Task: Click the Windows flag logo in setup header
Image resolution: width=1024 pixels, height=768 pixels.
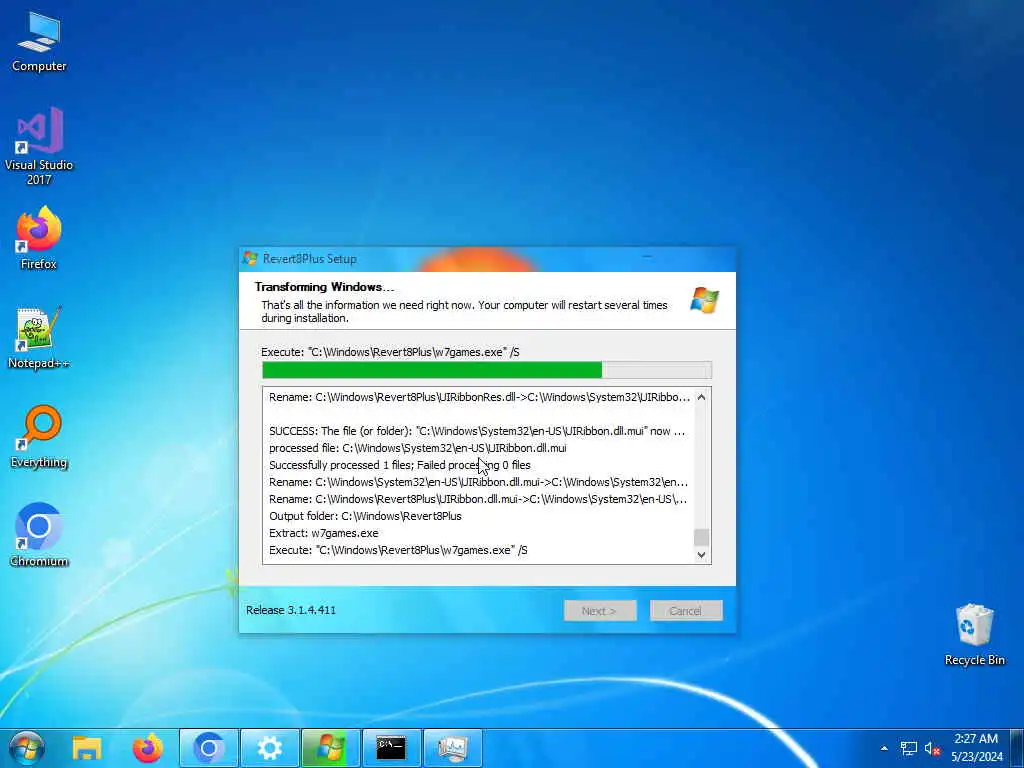Action: point(704,300)
